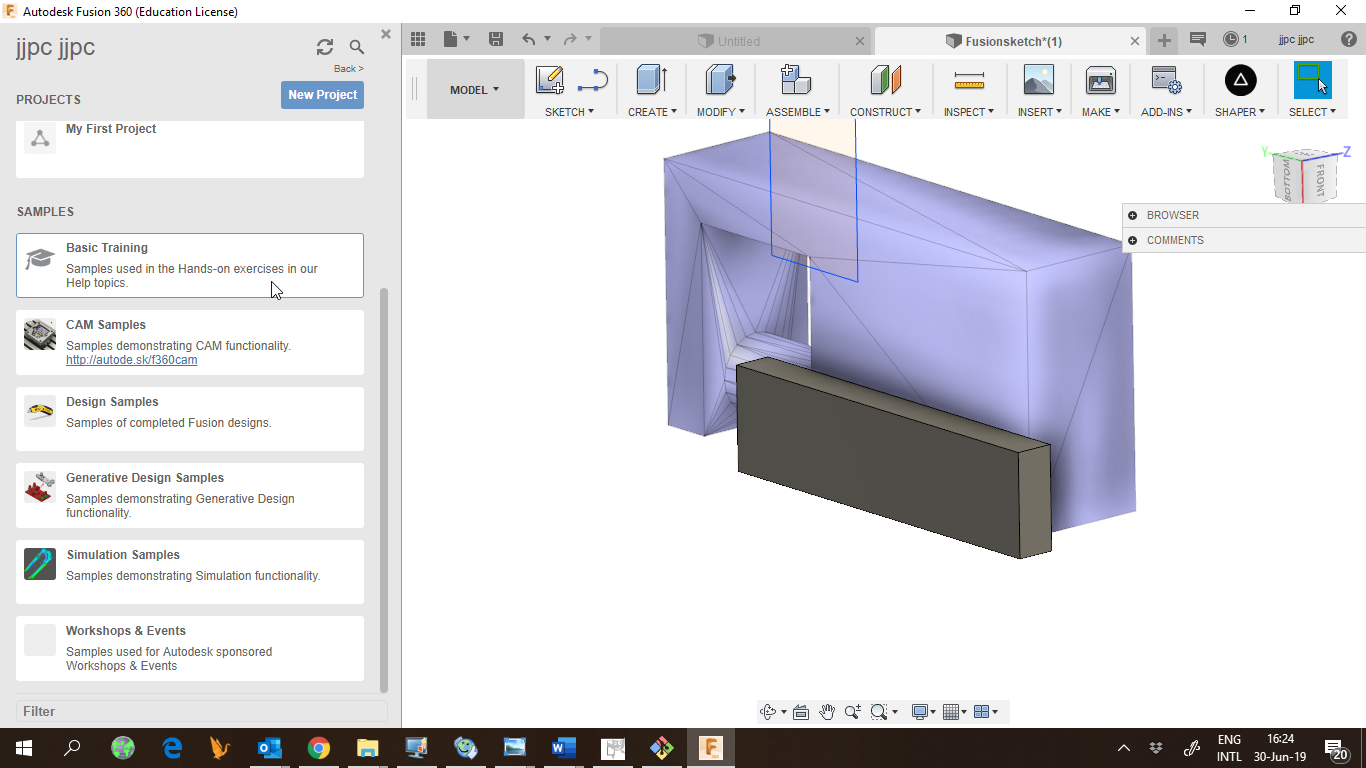This screenshot has width=1366, height=768.
Task: Click the Filter input field
Action: pos(202,712)
